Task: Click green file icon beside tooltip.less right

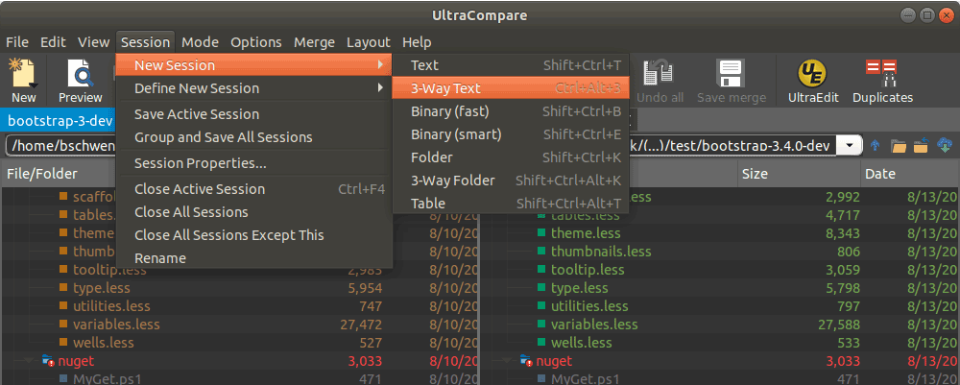Action: 541,270
